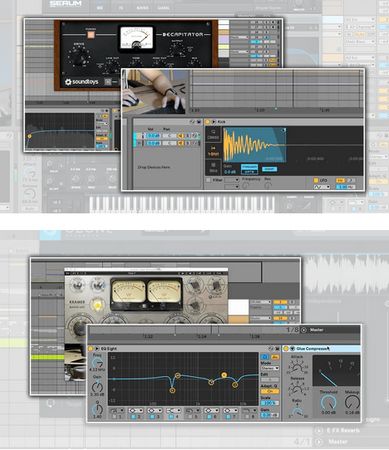
Task: Toggle the Kick device activator
Action: (x=207, y=122)
